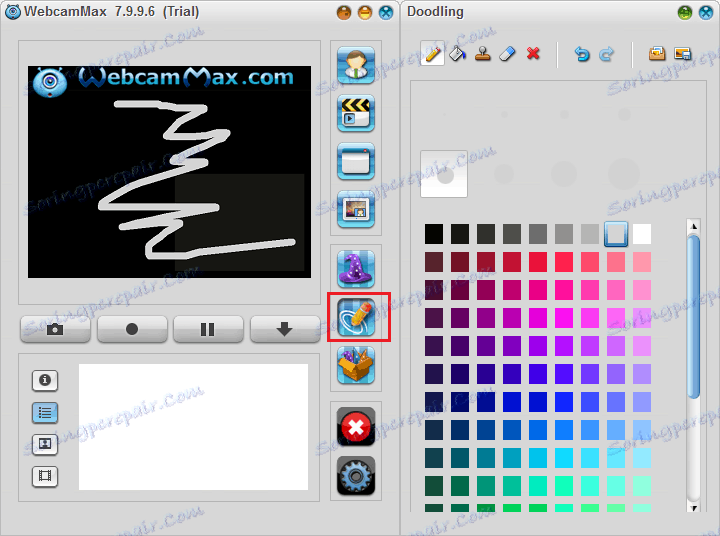Close the Doodling panel

click(x=706, y=12)
